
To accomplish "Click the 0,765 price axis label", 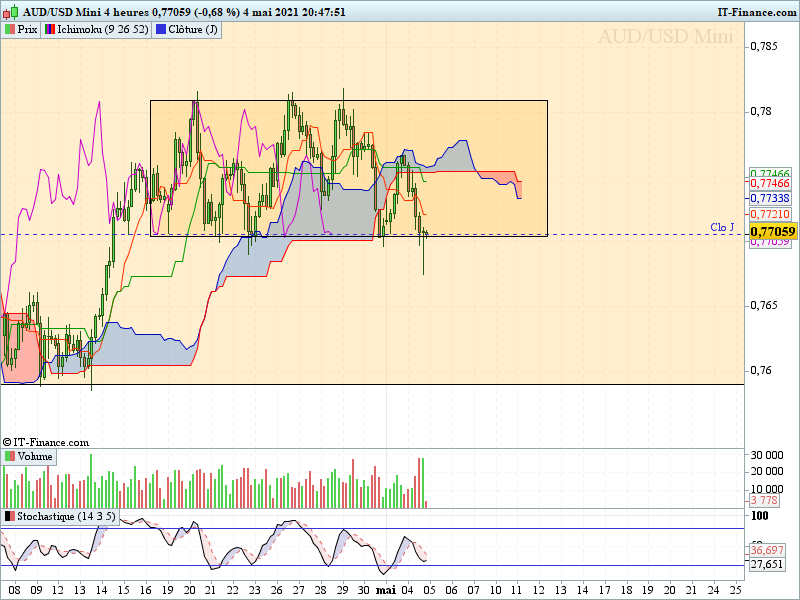I will 764,305.
